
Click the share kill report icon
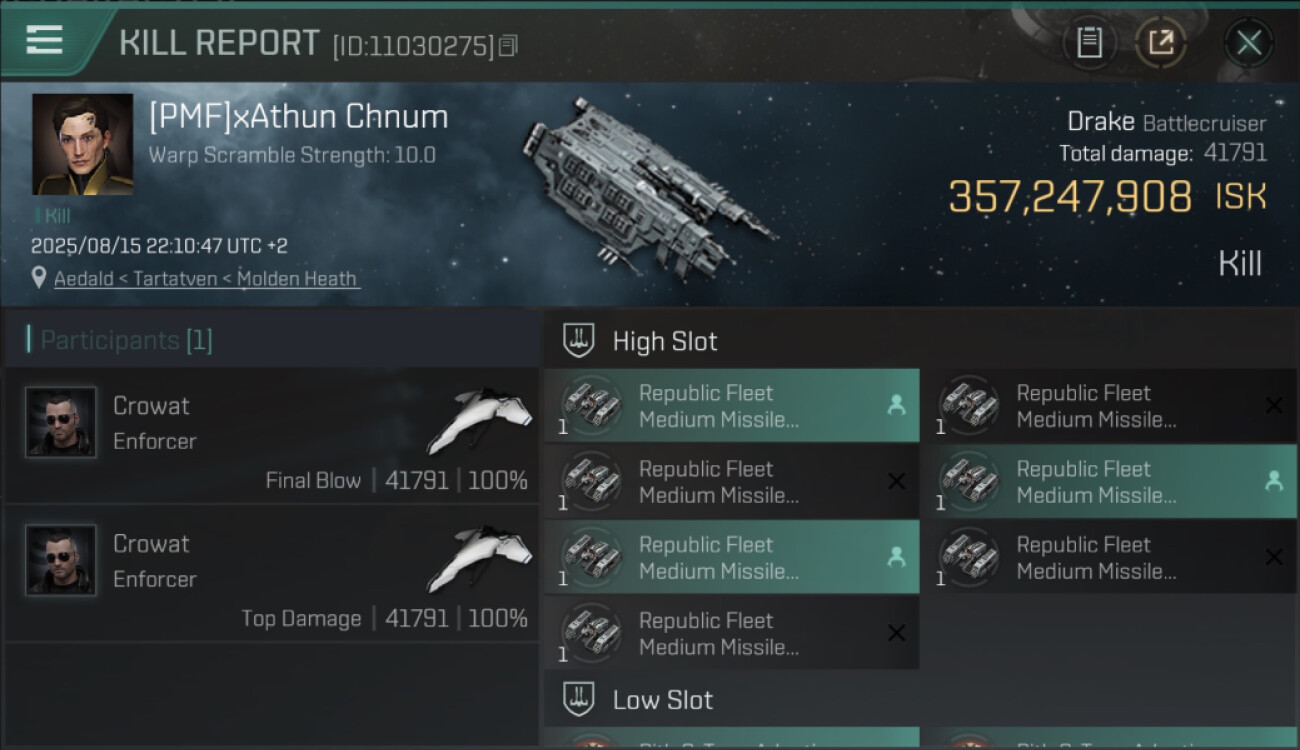[1161, 43]
